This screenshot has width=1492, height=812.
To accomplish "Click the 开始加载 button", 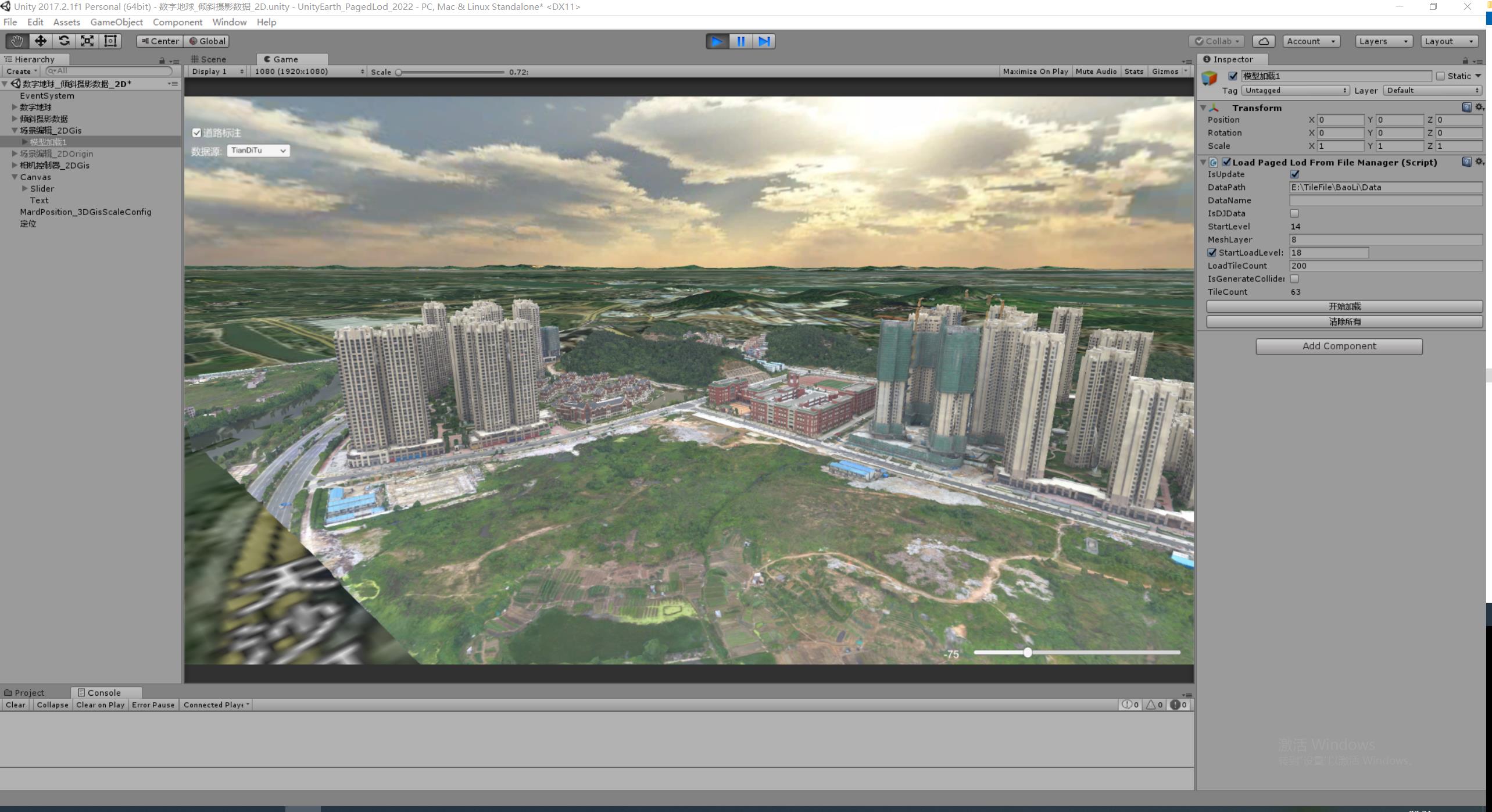I will 1344,306.
